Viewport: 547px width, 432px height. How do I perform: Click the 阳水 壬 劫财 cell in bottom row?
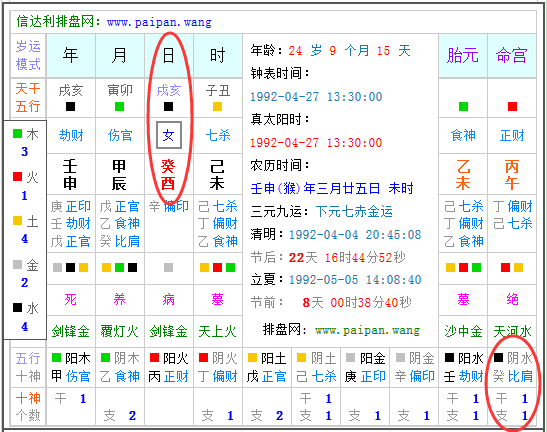[x=463, y=367]
